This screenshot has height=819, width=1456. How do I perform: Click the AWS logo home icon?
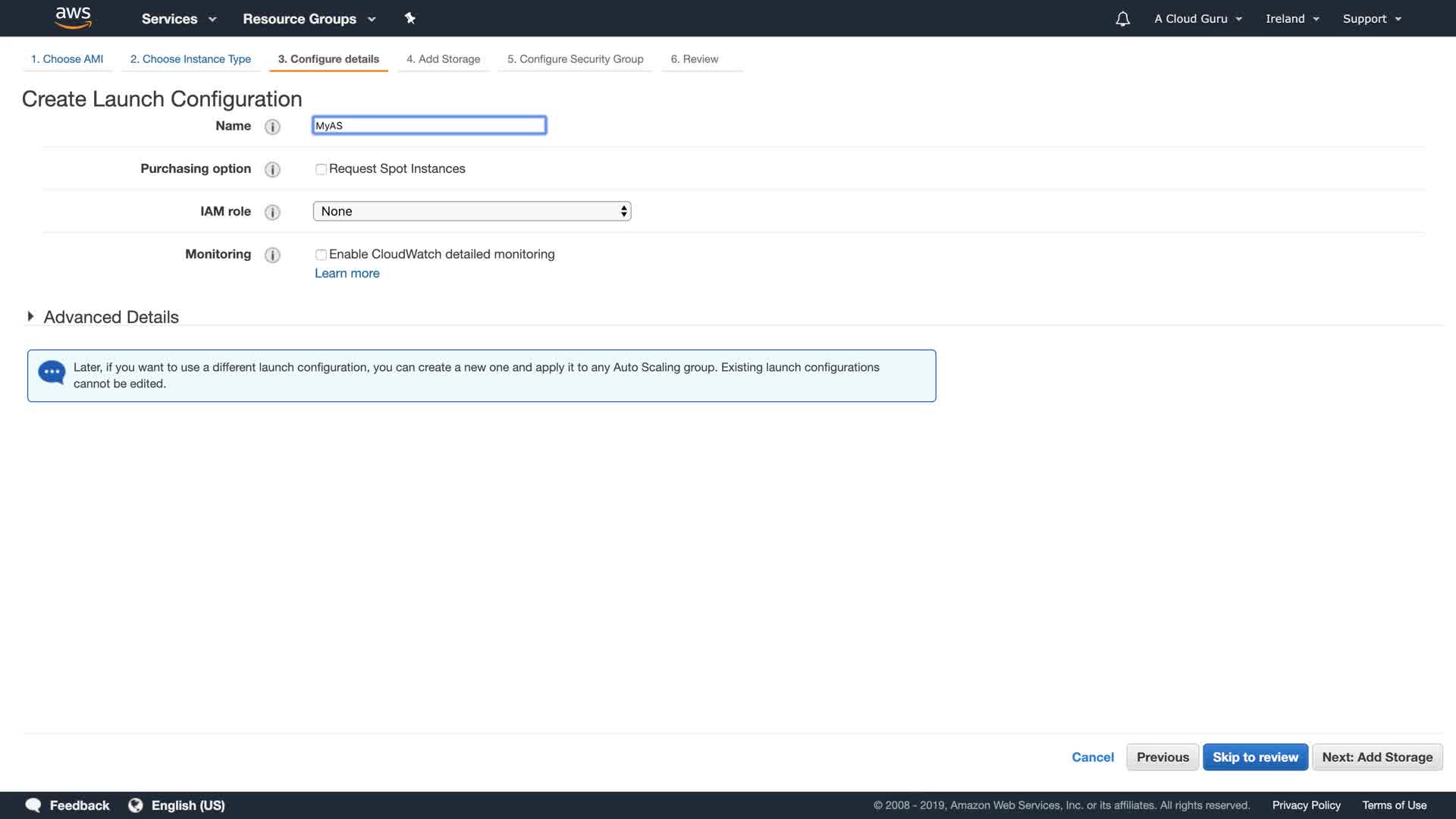point(73,17)
